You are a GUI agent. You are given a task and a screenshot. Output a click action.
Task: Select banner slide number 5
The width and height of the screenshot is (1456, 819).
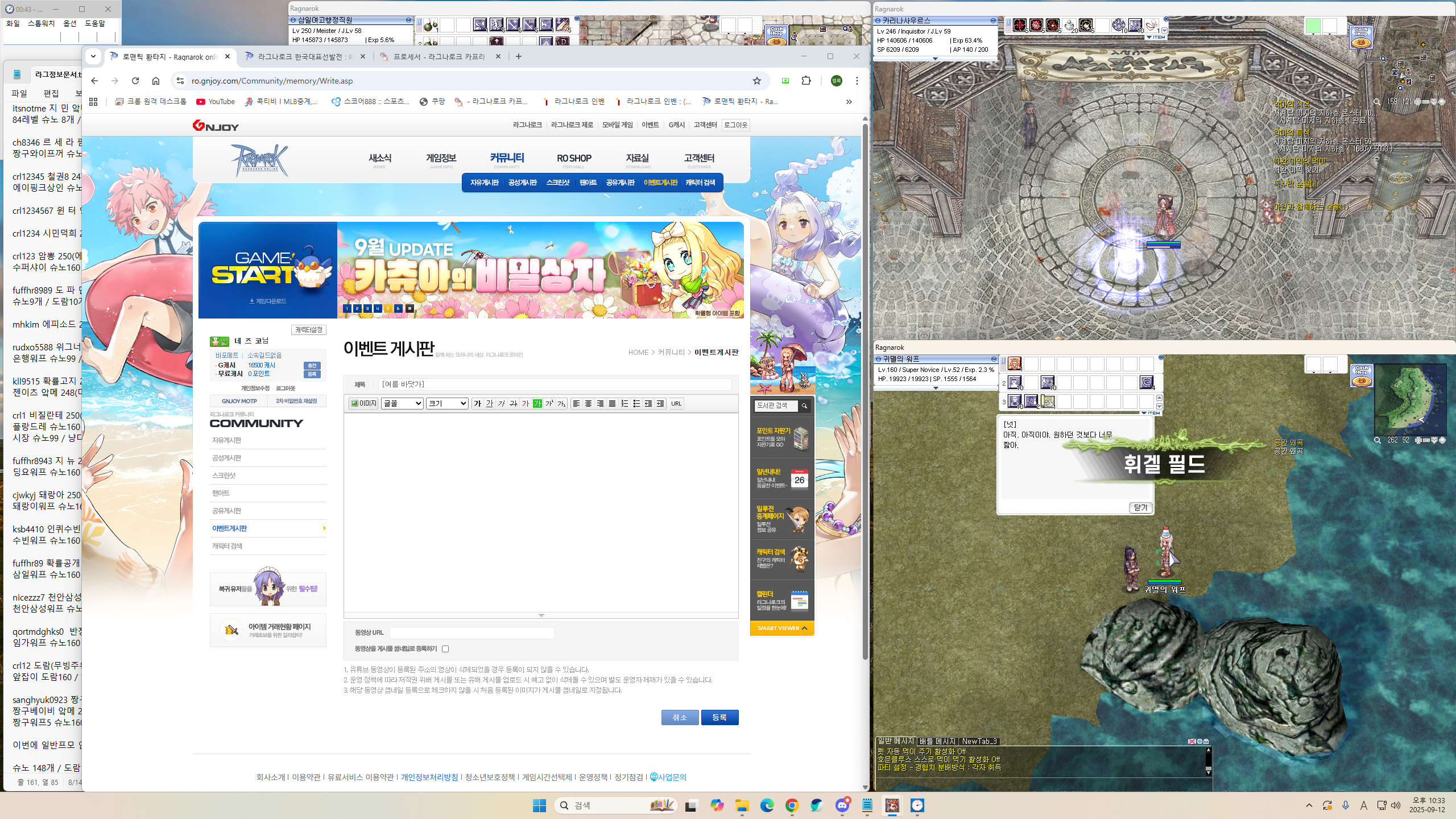point(388,308)
